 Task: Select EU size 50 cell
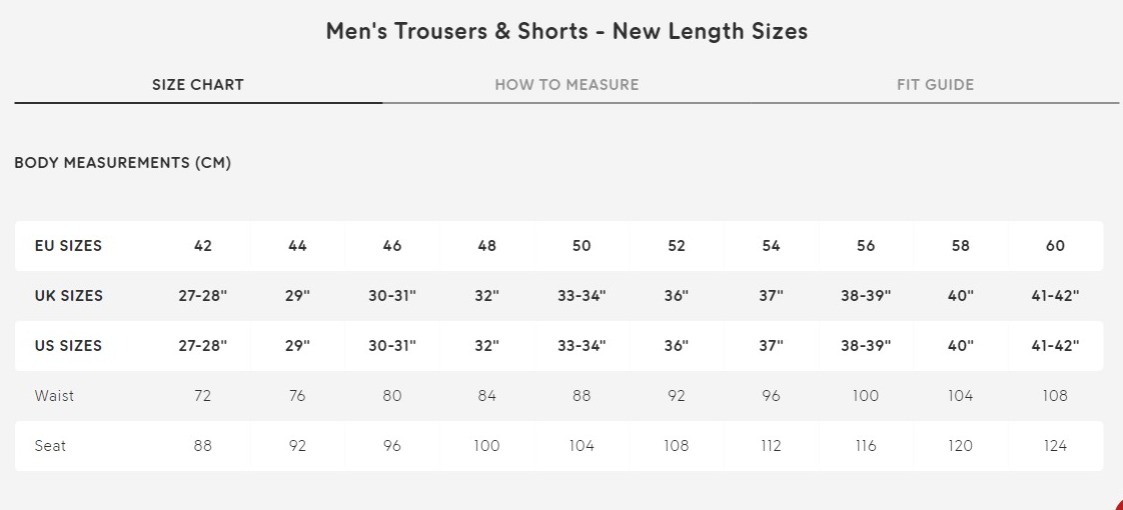point(582,246)
